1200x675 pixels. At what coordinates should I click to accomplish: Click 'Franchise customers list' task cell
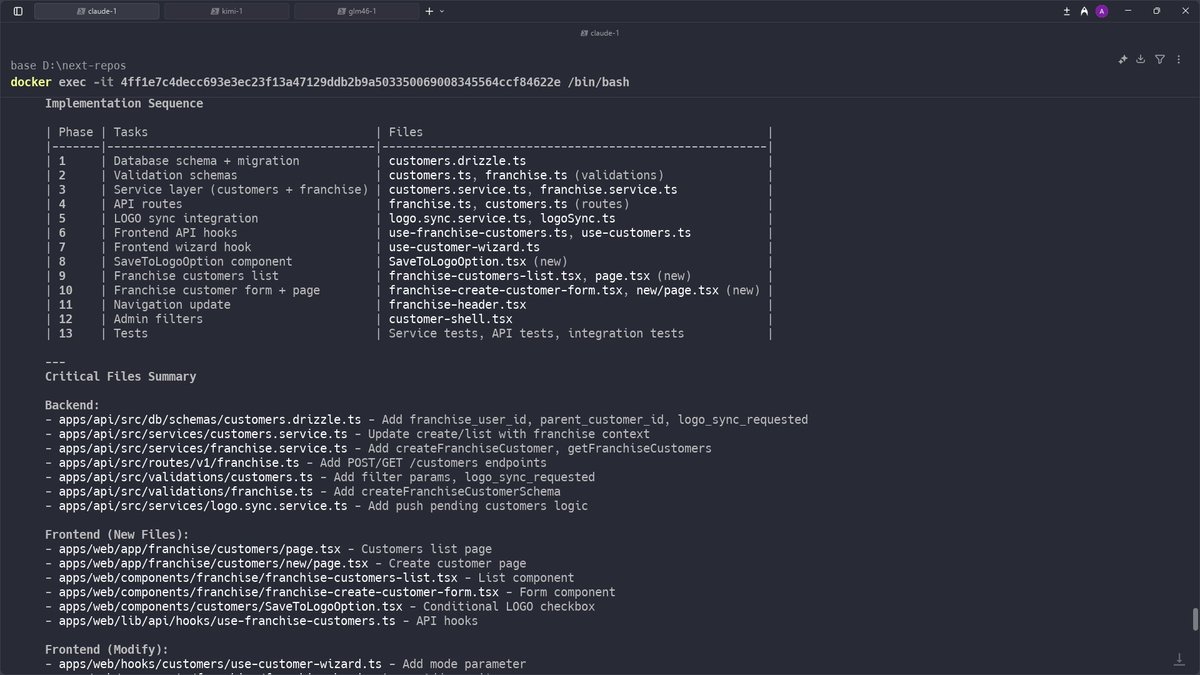coord(196,276)
